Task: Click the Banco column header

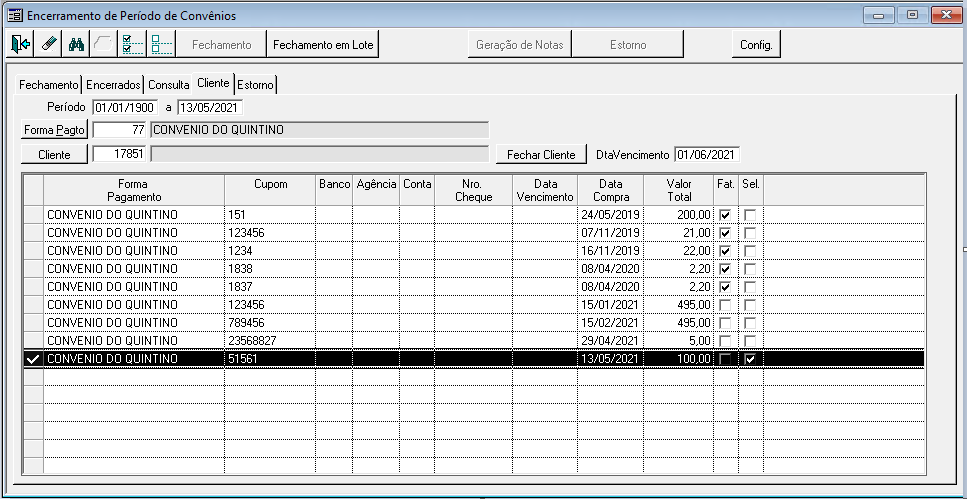Action: (x=334, y=191)
